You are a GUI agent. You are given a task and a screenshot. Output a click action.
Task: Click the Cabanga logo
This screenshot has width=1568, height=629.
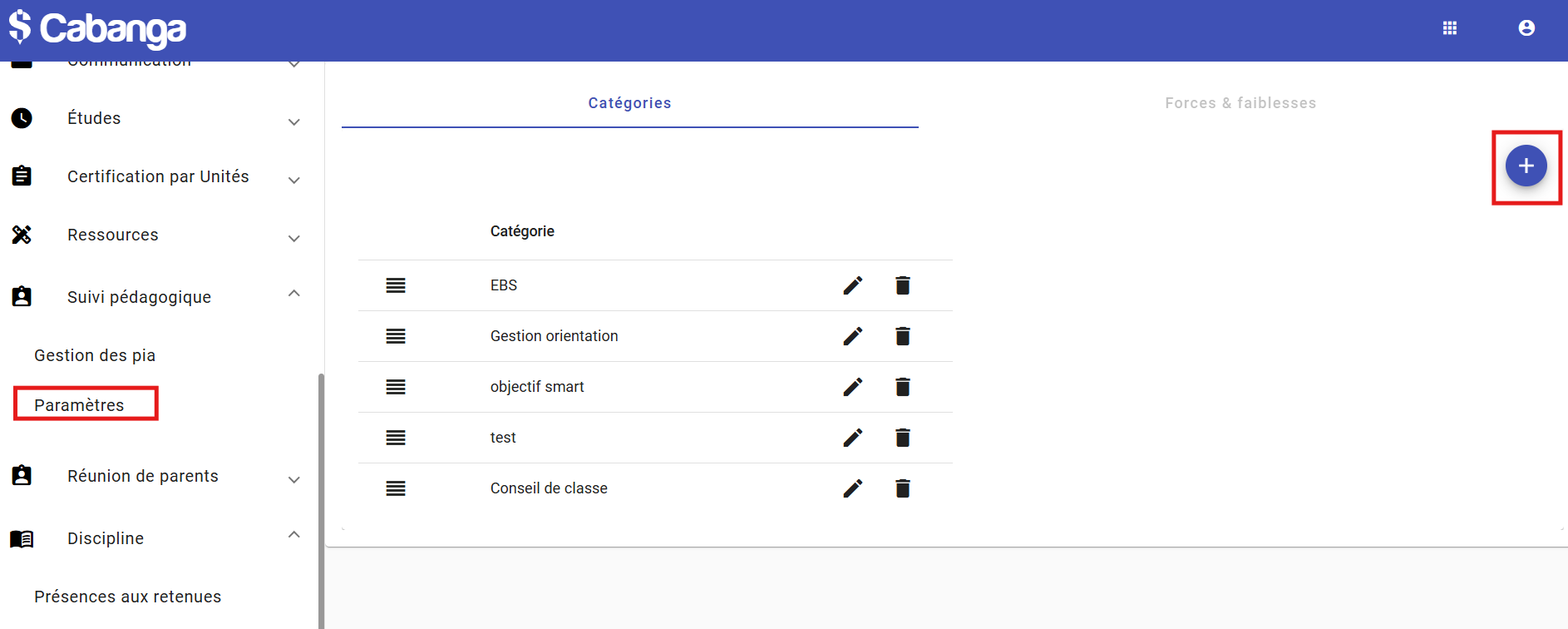pyautogui.click(x=98, y=28)
